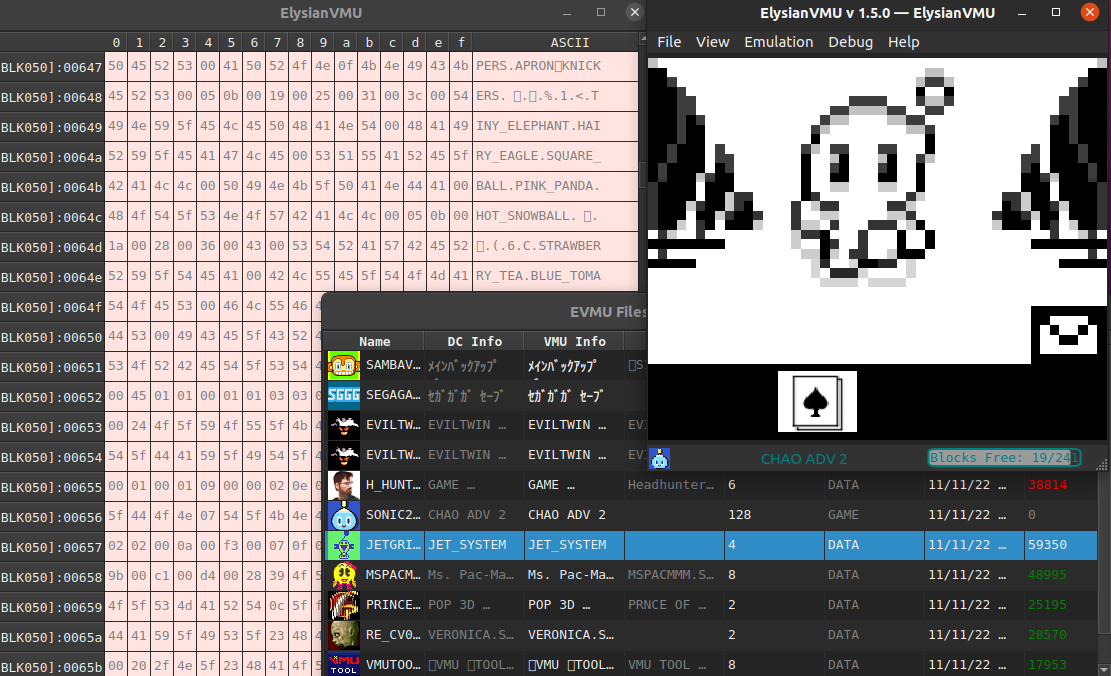Click the H_HUNT Headhunter face icon
This screenshot has height=676, width=1111.
click(344, 485)
